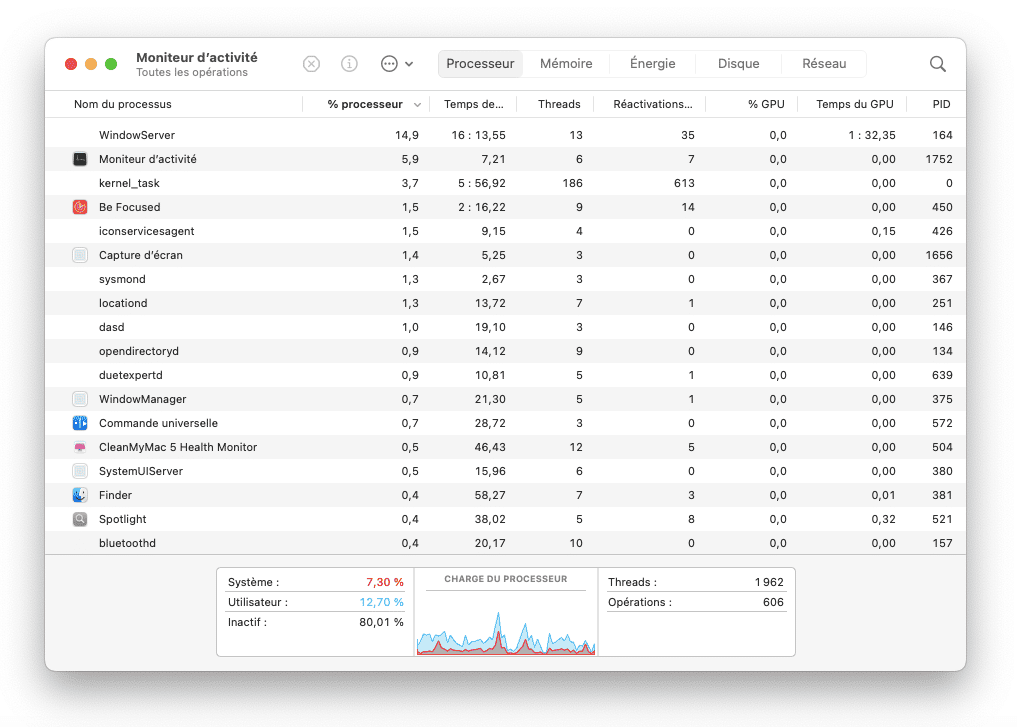Select the duetexpertd process row
Image resolution: width=1017 pixels, height=727 pixels.
click(505, 375)
